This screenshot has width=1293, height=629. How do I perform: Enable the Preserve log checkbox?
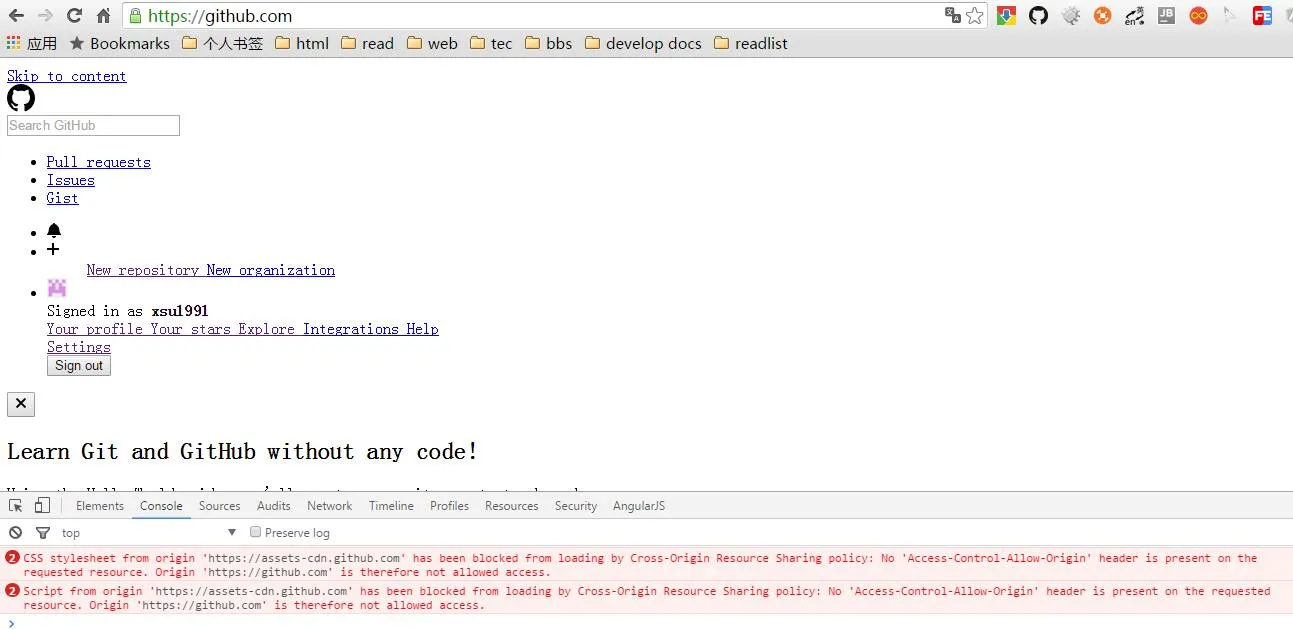(256, 532)
